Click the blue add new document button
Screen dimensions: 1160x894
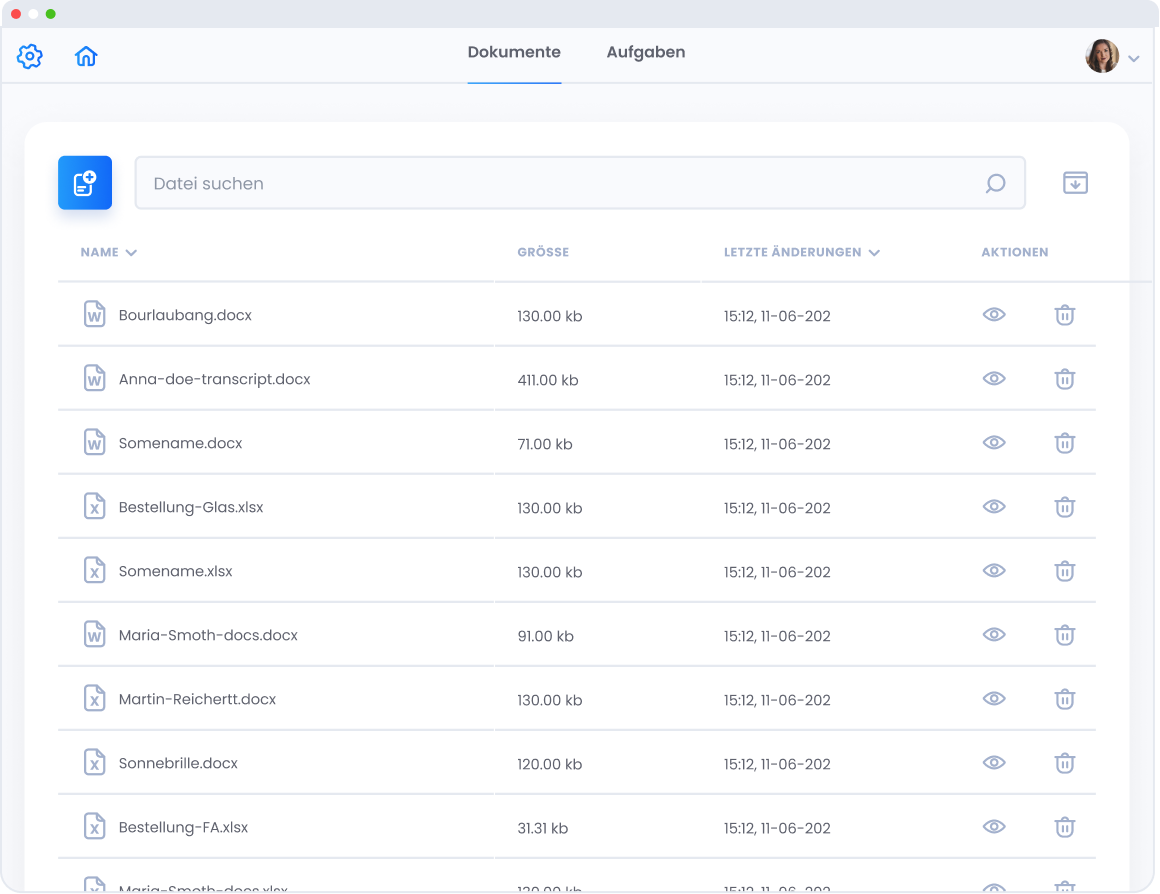[x=85, y=183]
